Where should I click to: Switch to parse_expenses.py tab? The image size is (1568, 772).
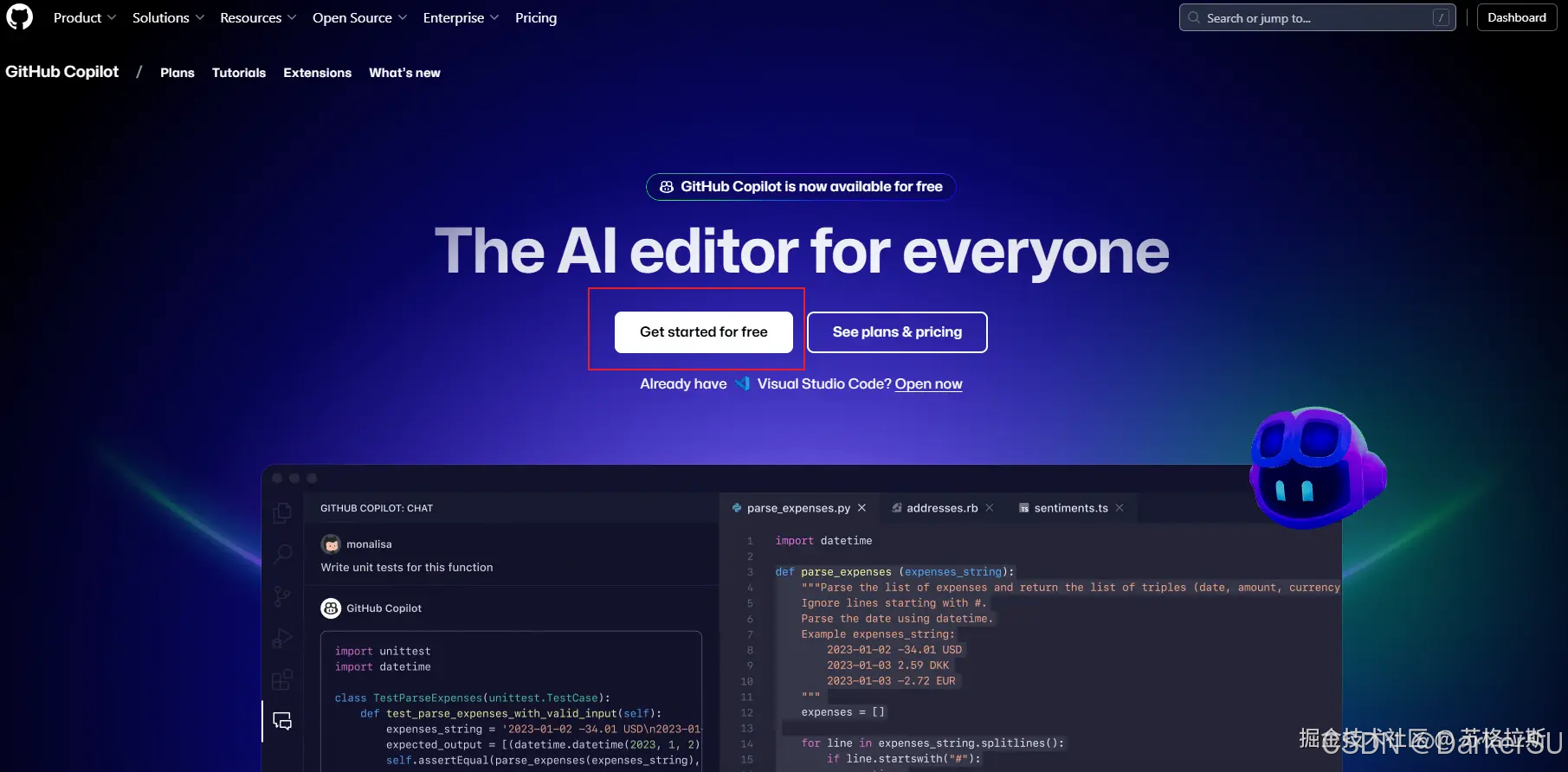pyautogui.click(x=798, y=508)
